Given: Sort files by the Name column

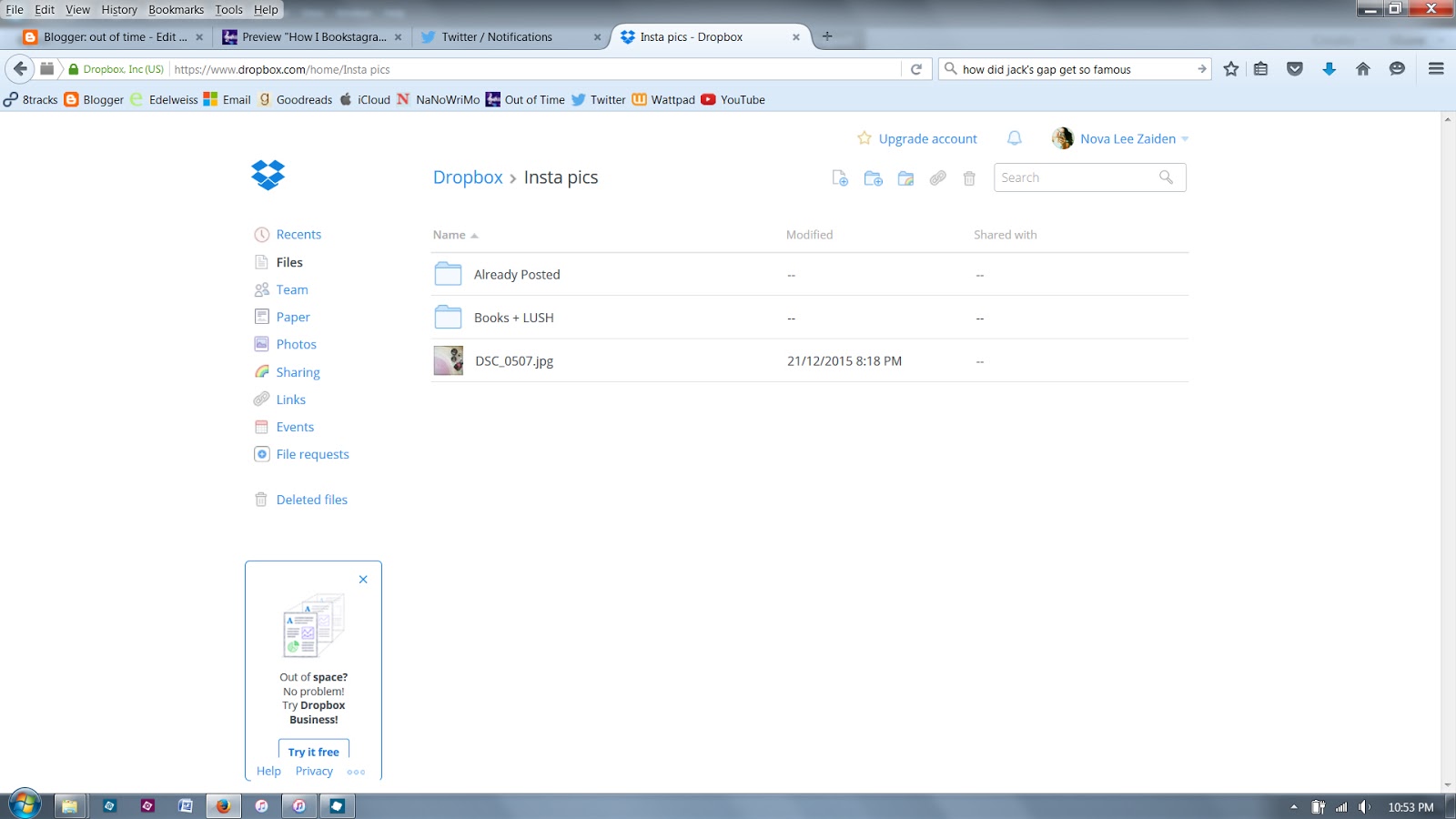Looking at the screenshot, I should coord(455,235).
